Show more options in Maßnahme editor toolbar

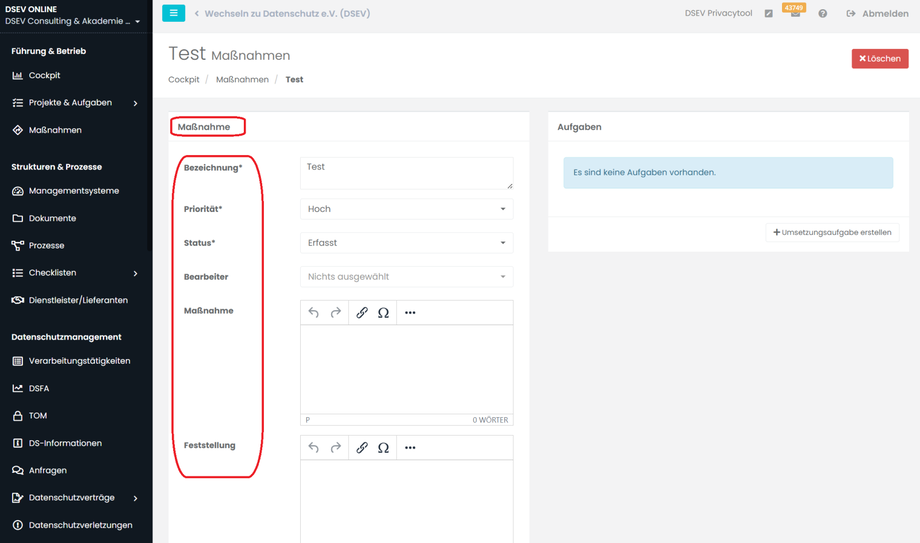tap(410, 313)
